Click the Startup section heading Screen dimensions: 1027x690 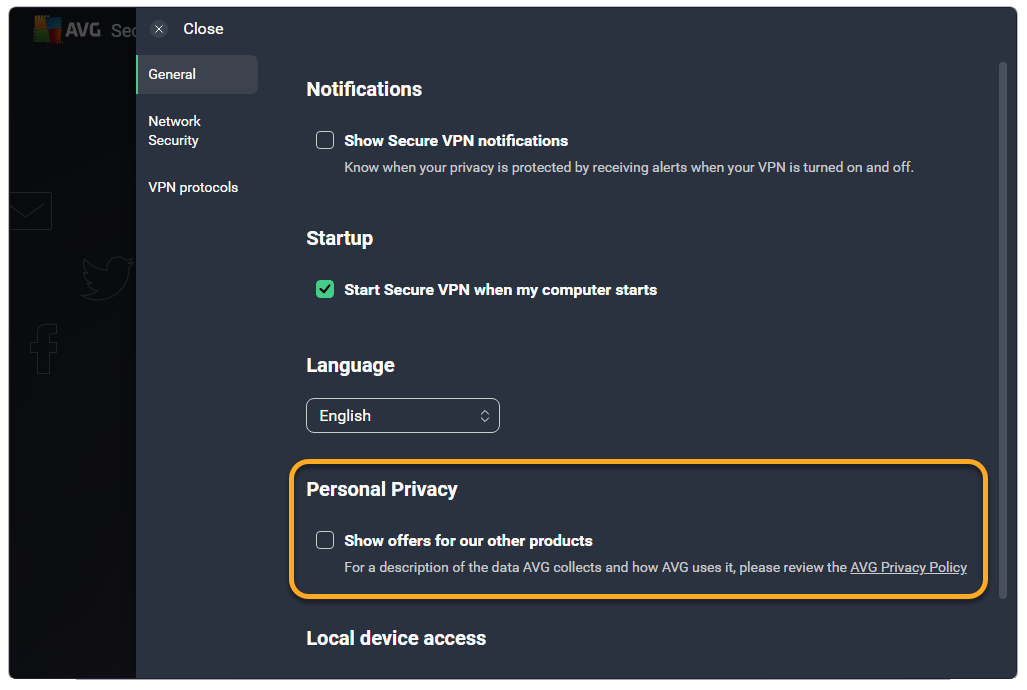coord(339,238)
